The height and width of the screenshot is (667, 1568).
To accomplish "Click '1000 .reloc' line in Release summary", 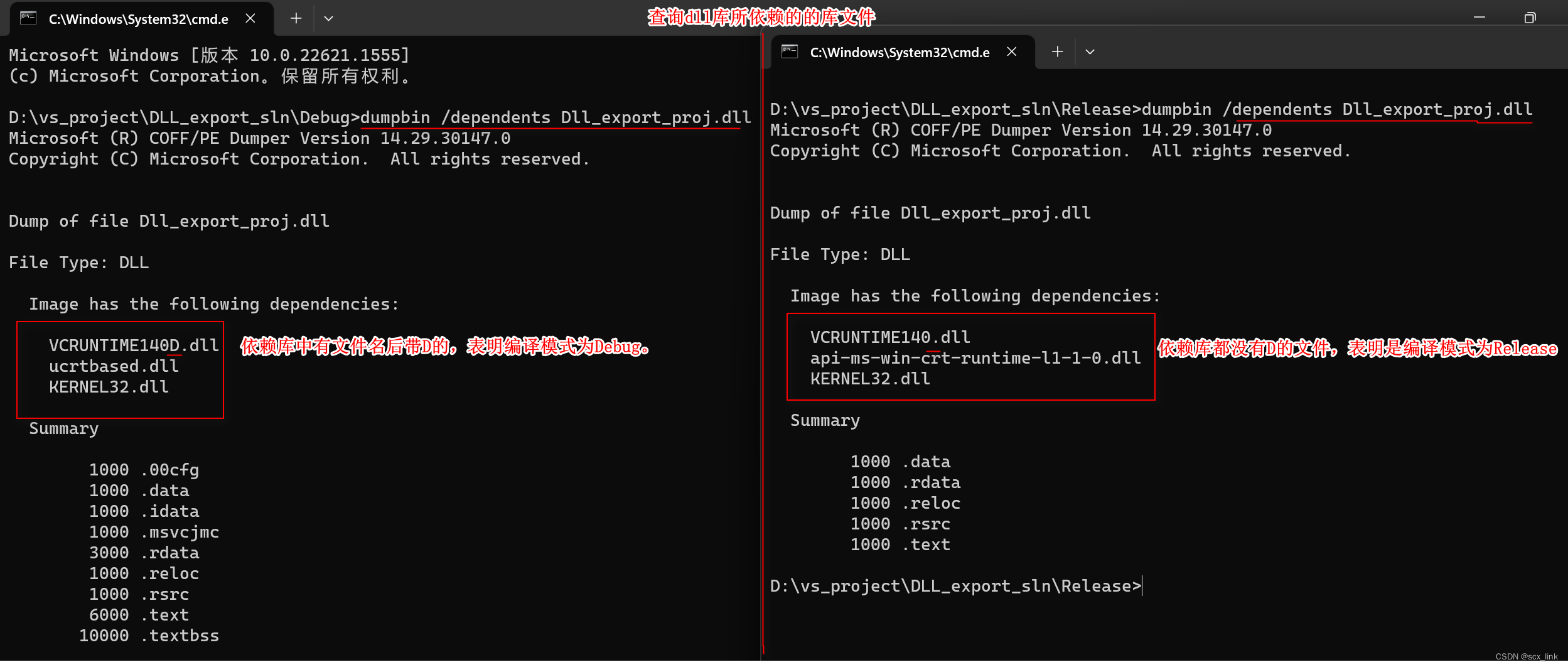I will 905,503.
